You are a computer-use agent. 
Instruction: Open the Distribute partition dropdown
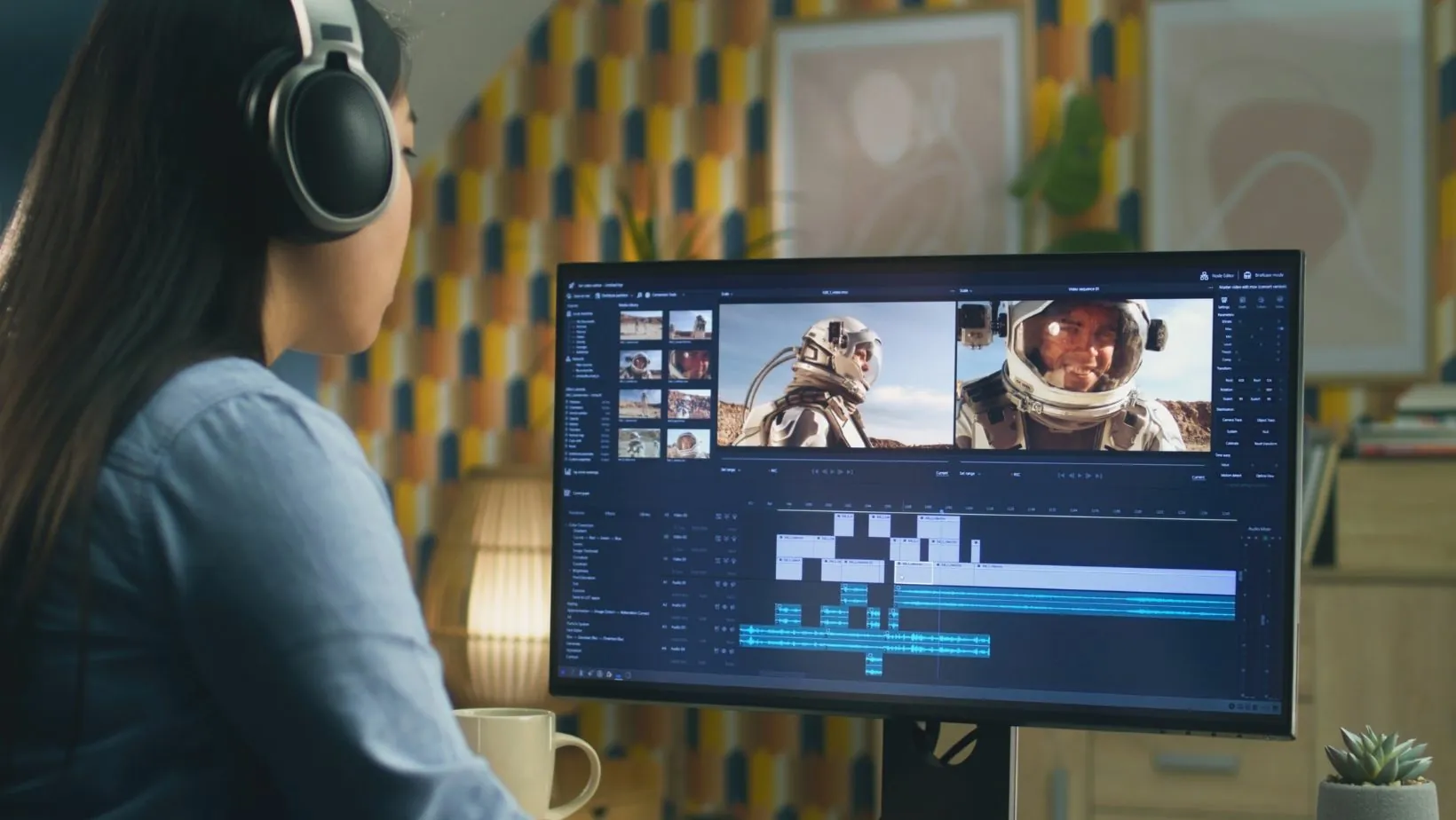pyautogui.click(x=613, y=296)
